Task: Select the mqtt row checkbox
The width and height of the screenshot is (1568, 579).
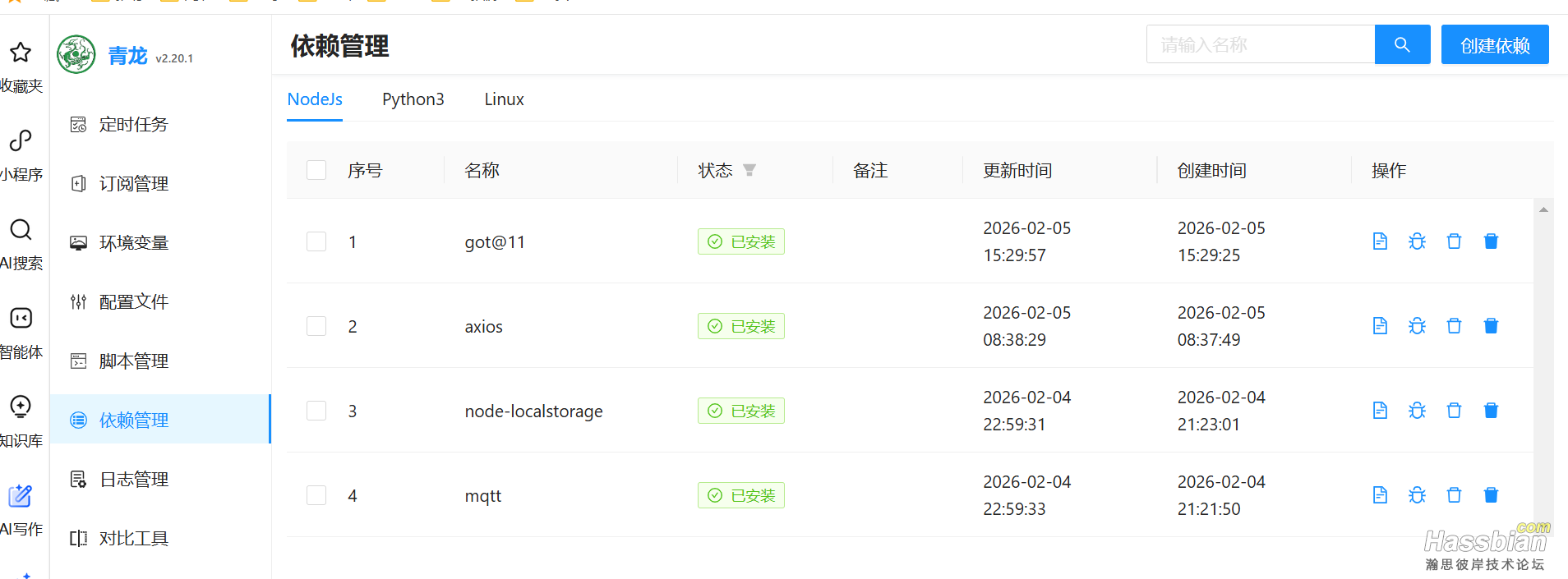Action: point(316,495)
